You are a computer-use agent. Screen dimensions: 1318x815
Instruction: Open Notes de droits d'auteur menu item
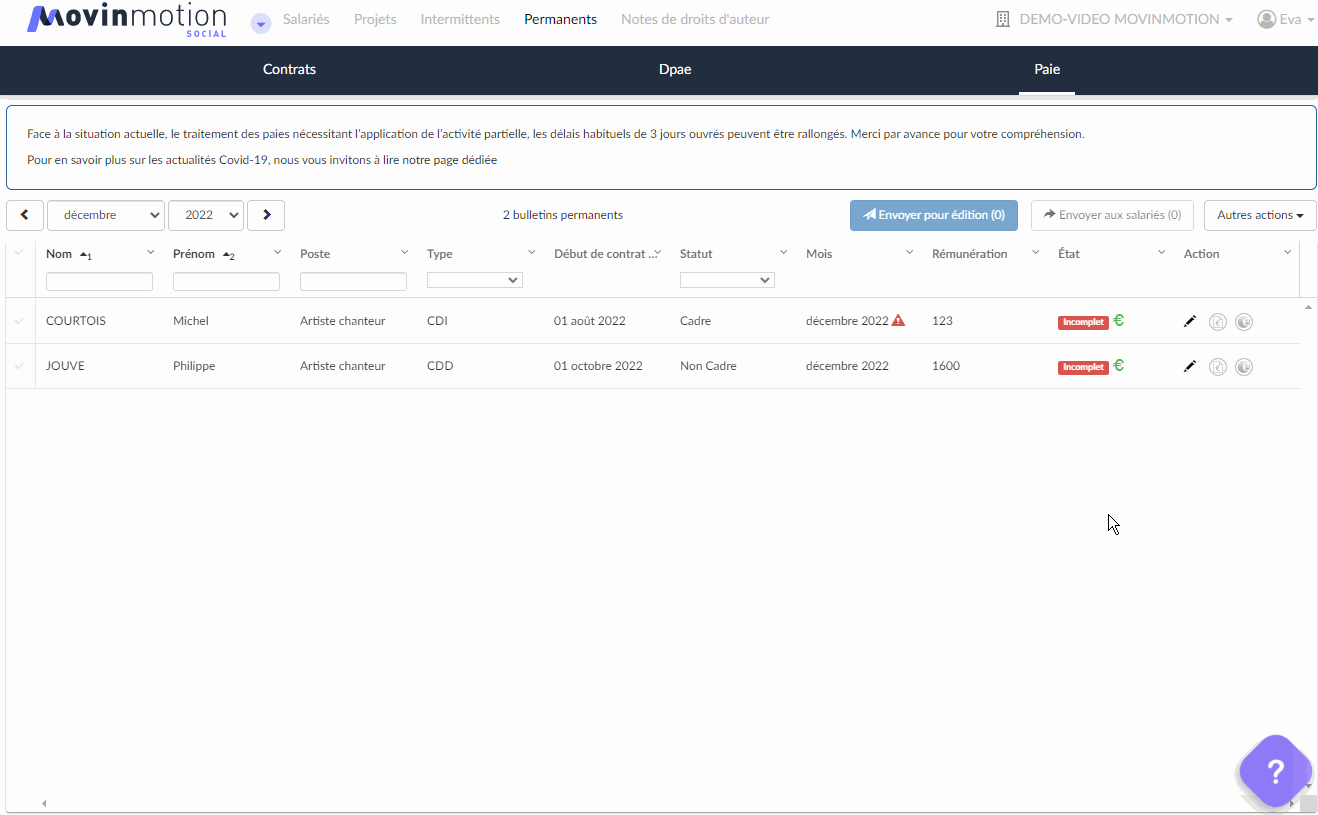[695, 19]
